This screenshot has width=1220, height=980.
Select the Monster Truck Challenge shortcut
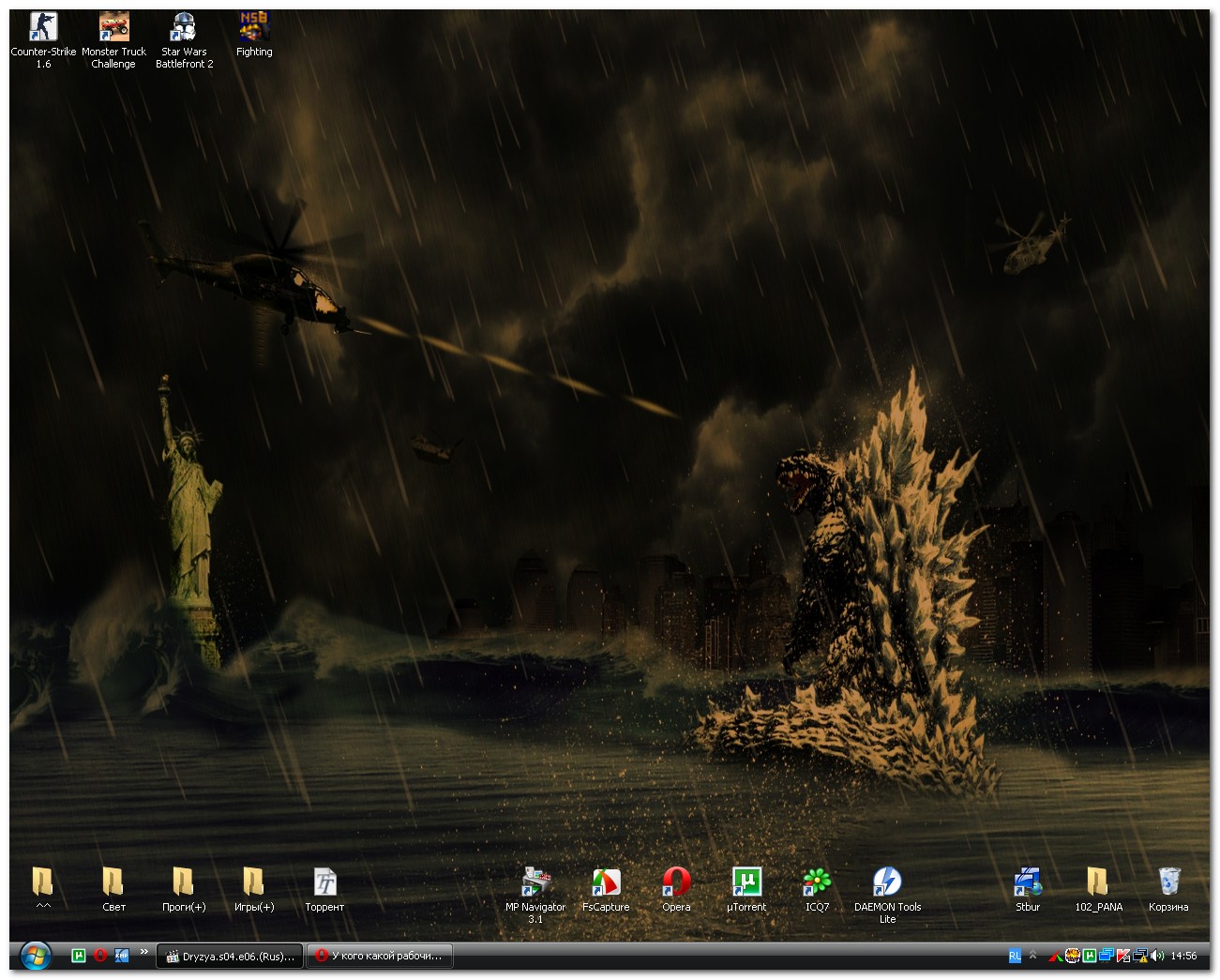[x=113, y=39]
